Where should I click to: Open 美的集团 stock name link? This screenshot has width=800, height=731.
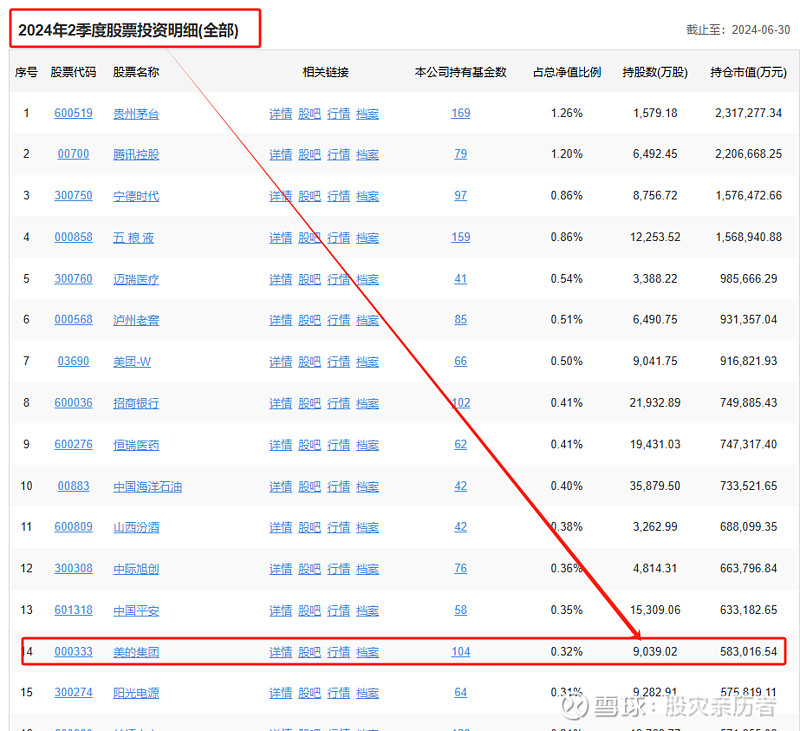pyautogui.click(x=136, y=652)
